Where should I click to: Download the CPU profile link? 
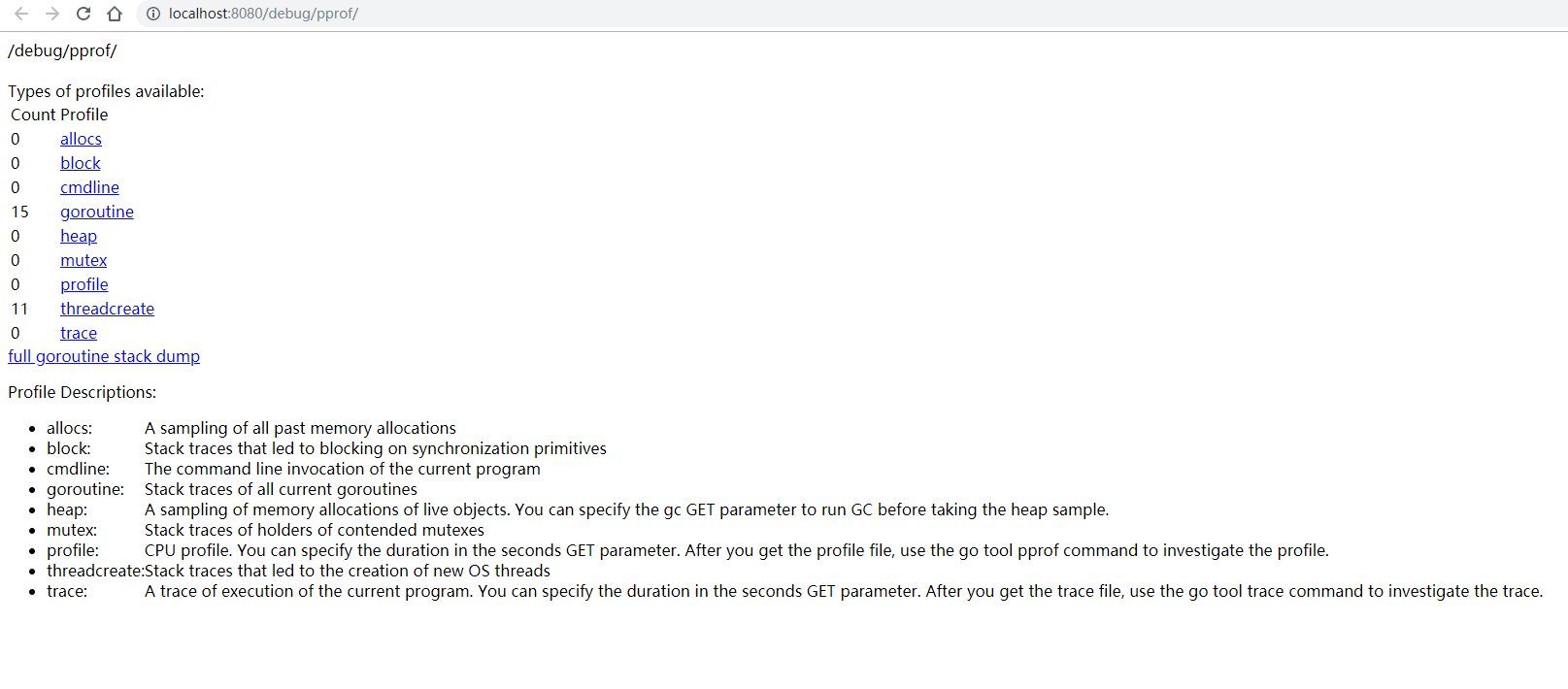[83, 284]
